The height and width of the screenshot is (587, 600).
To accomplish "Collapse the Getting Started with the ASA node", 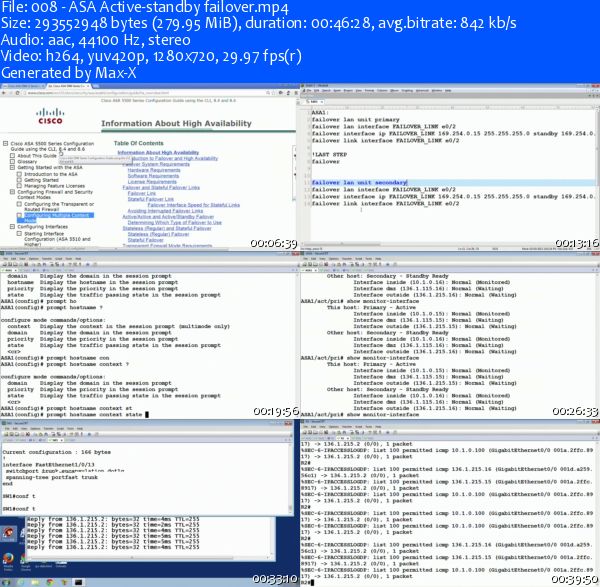I will [12, 167].
